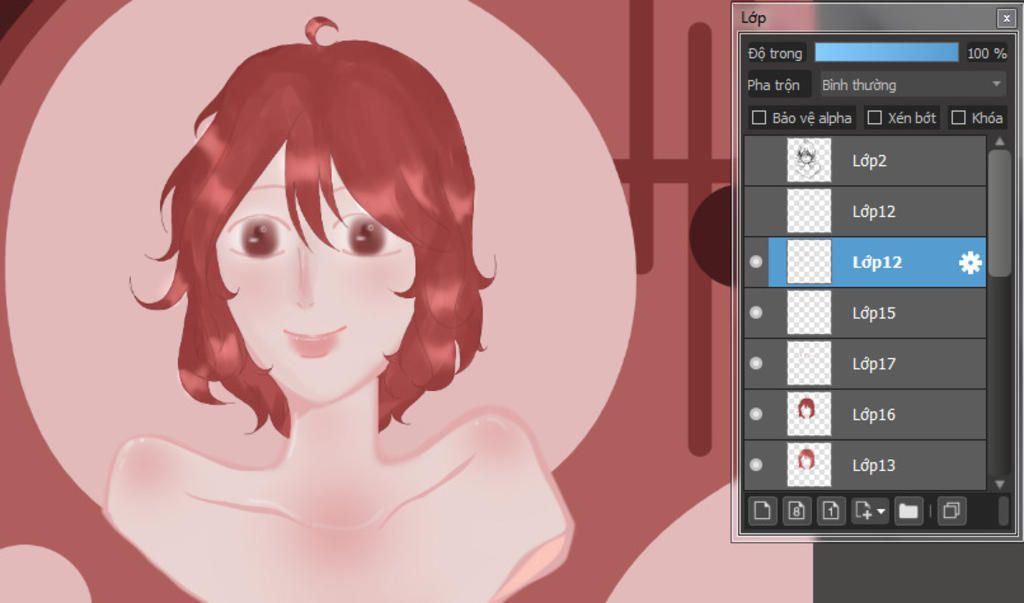Viewport: 1024px width, 603px height.
Task: Select layer Lớp17 by name
Action: pyautogui.click(x=873, y=364)
